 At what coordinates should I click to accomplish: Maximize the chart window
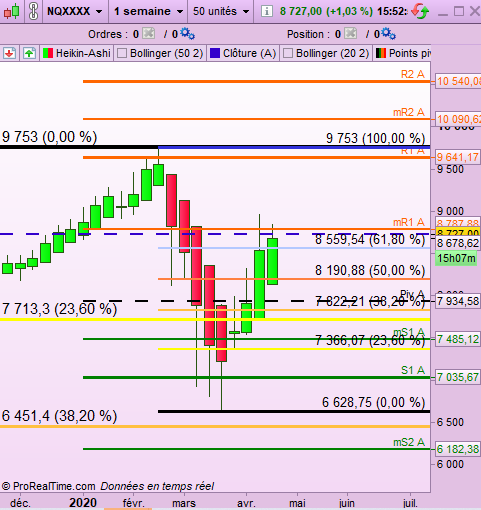[x=459, y=11]
